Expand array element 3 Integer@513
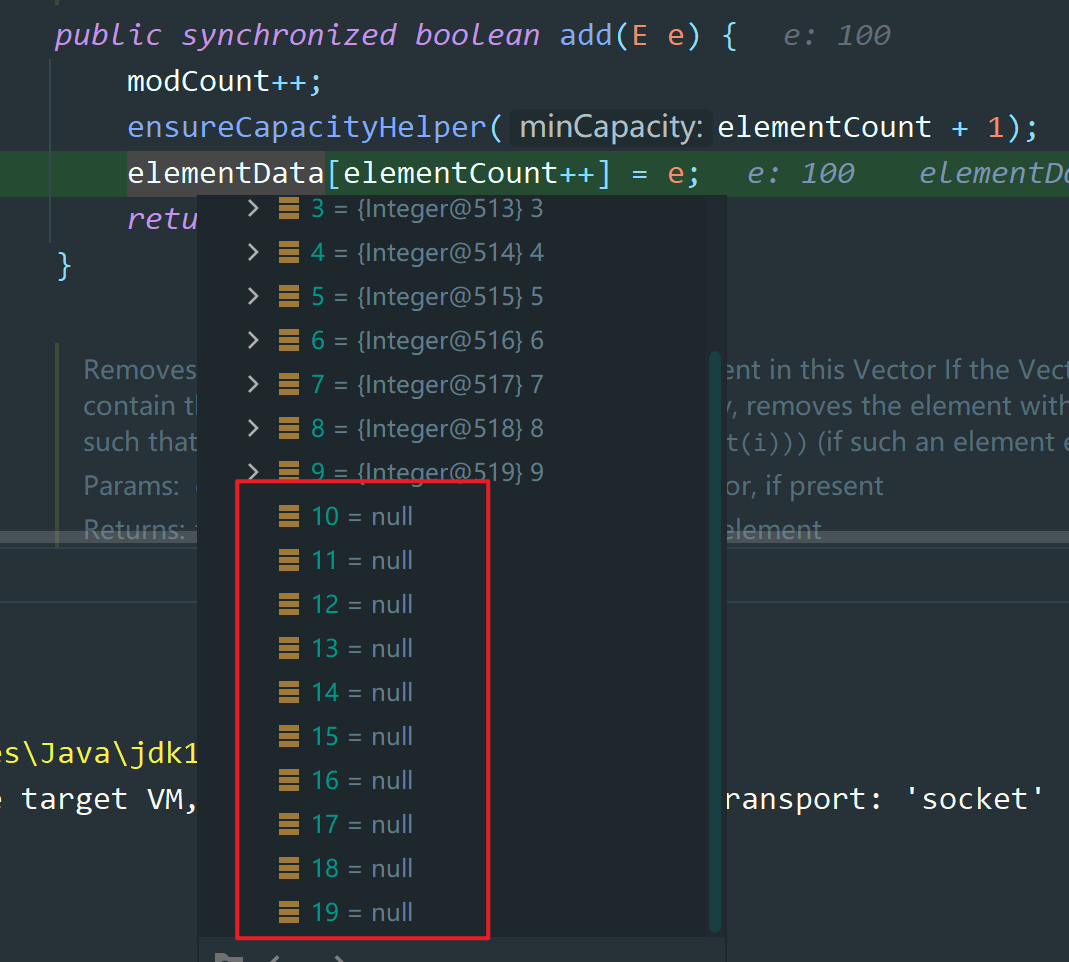Viewport: 1069px width, 962px height. pyautogui.click(x=253, y=209)
